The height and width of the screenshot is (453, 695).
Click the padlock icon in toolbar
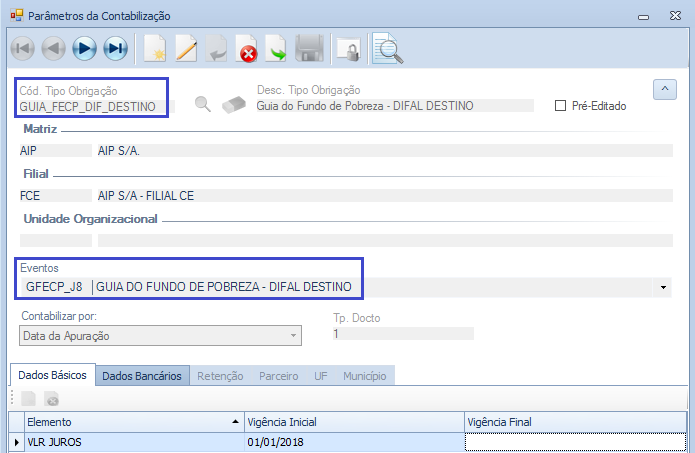coord(349,49)
